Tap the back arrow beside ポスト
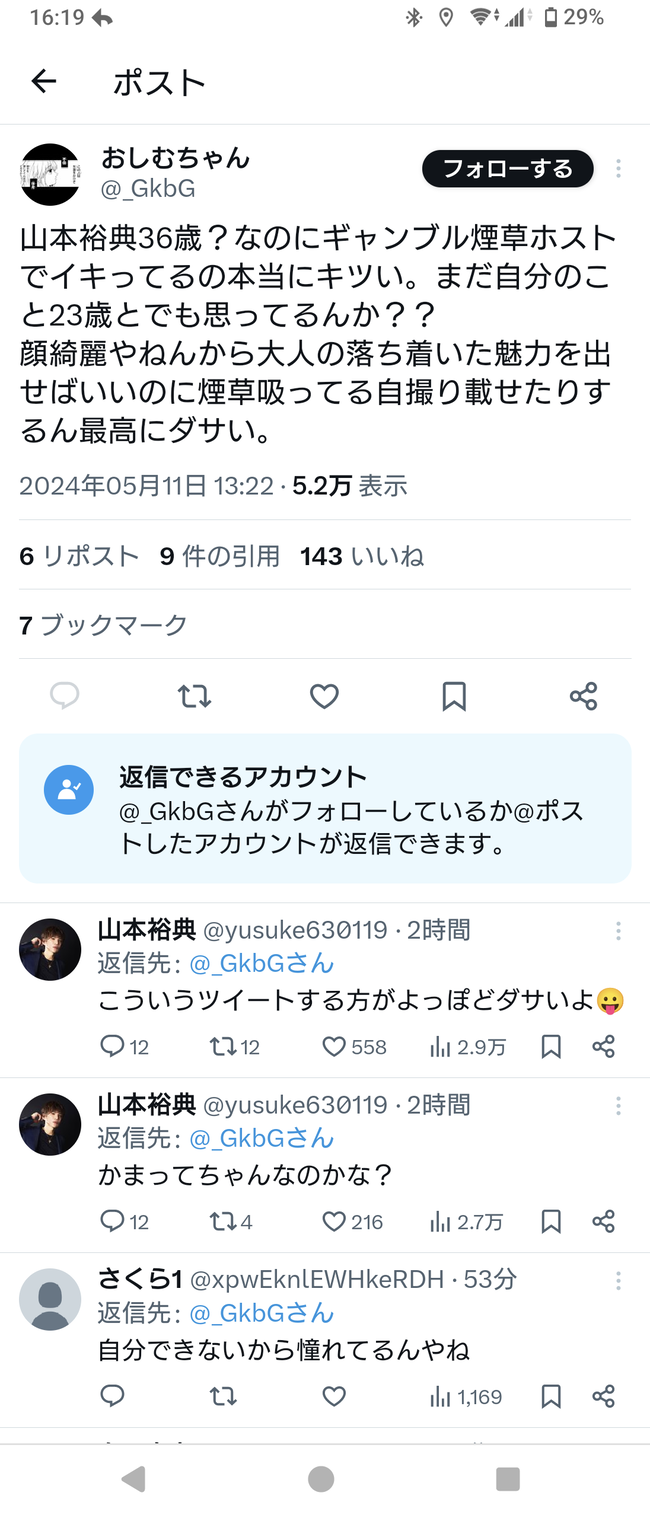This screenshot has width=650, height=1518. pos(44,82)
